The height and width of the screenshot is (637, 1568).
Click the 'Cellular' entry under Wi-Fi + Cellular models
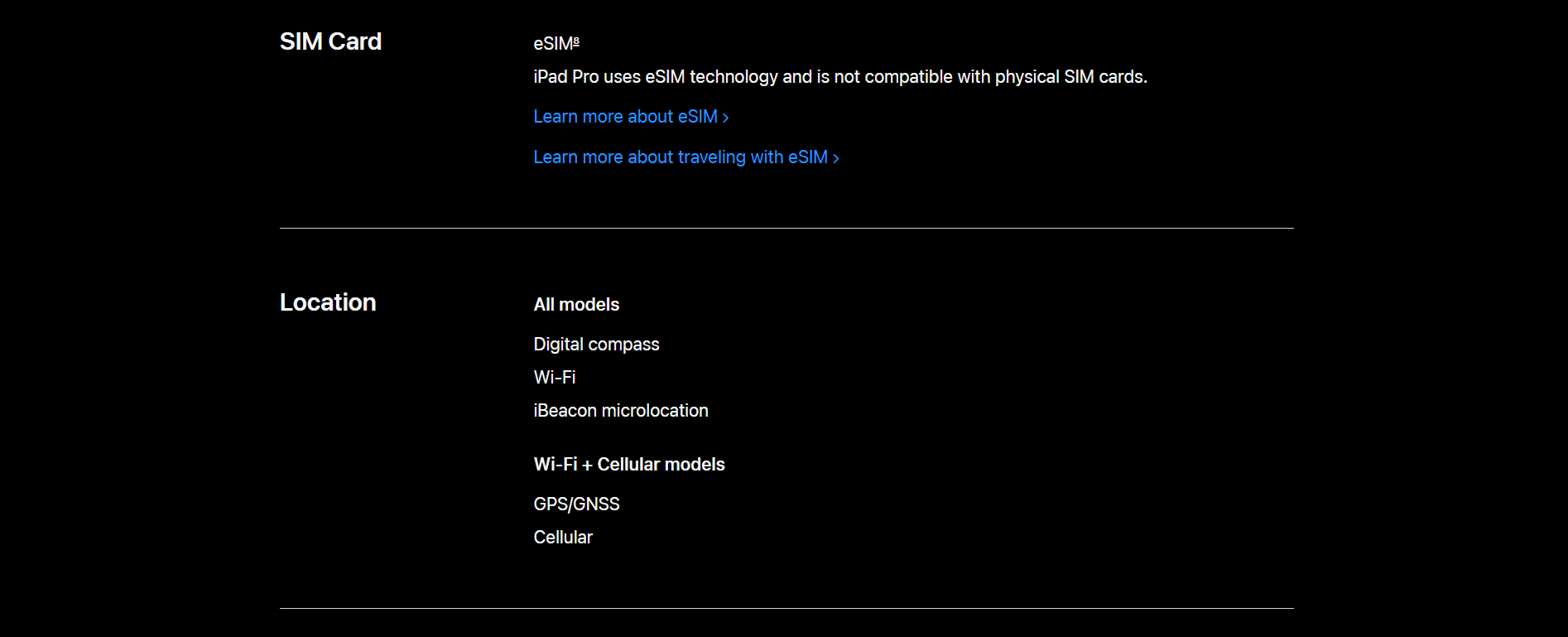pyautogui.click(x=563, y=538)
